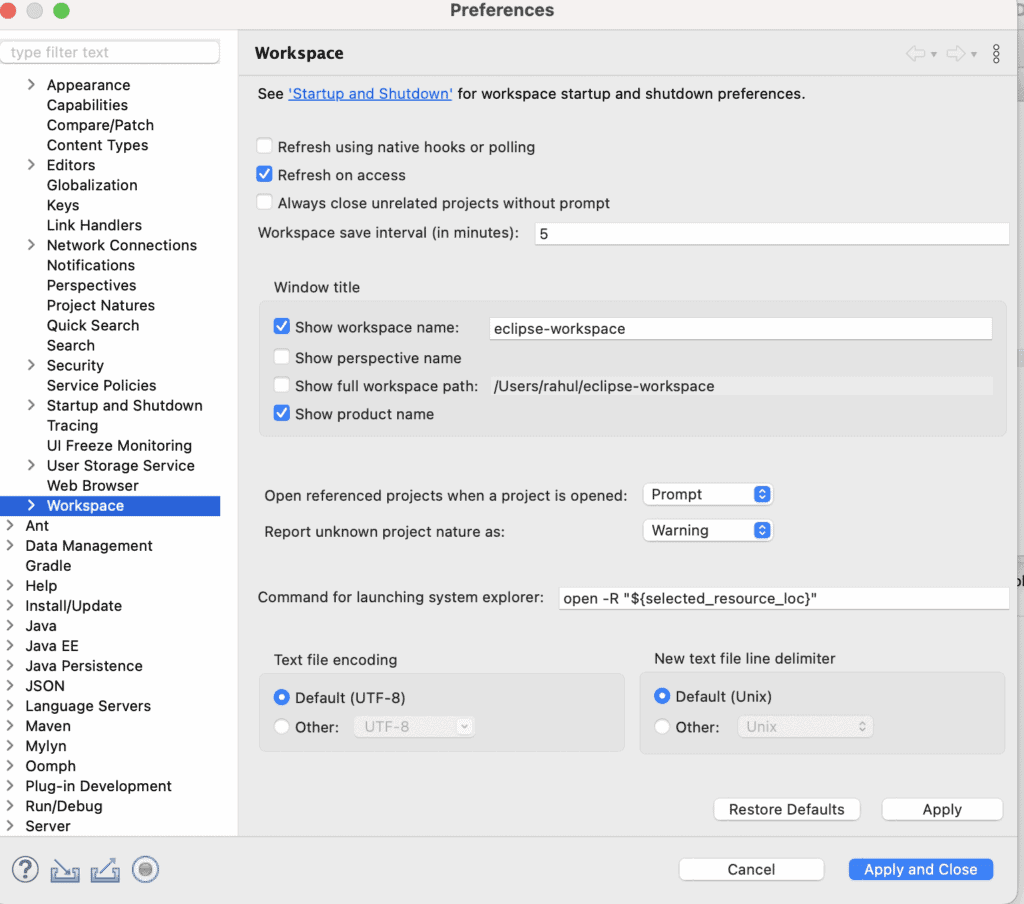Open the Unix line delimiter dropdown
The height and width of the screenshot is (904, 1024).
tap(805, 726)
